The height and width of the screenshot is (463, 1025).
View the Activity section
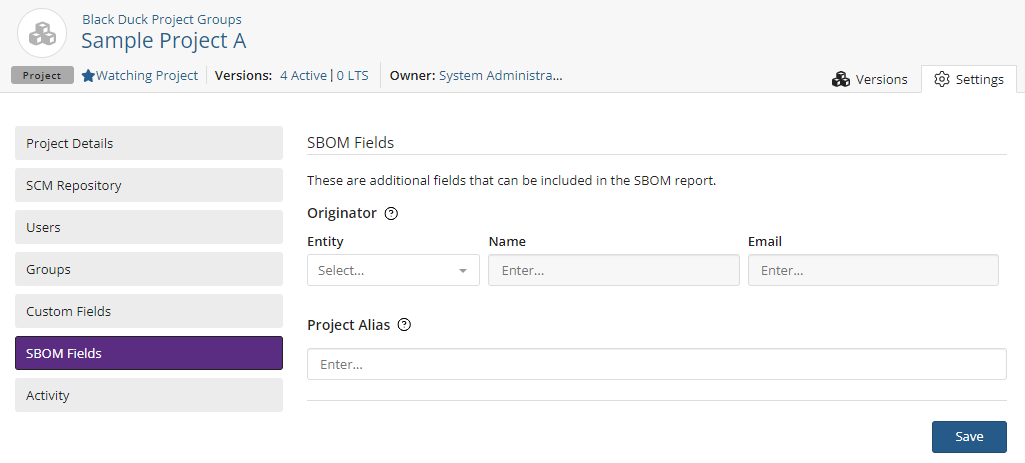[148, 395]
